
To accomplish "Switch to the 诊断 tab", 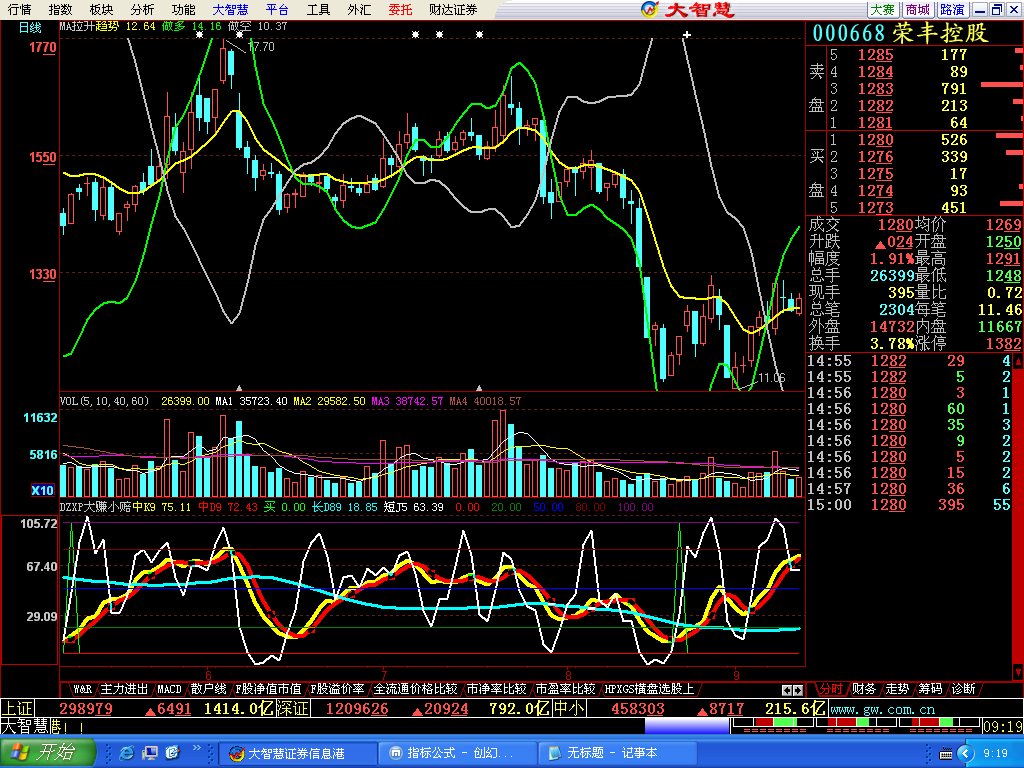I will tap(963, 689).
